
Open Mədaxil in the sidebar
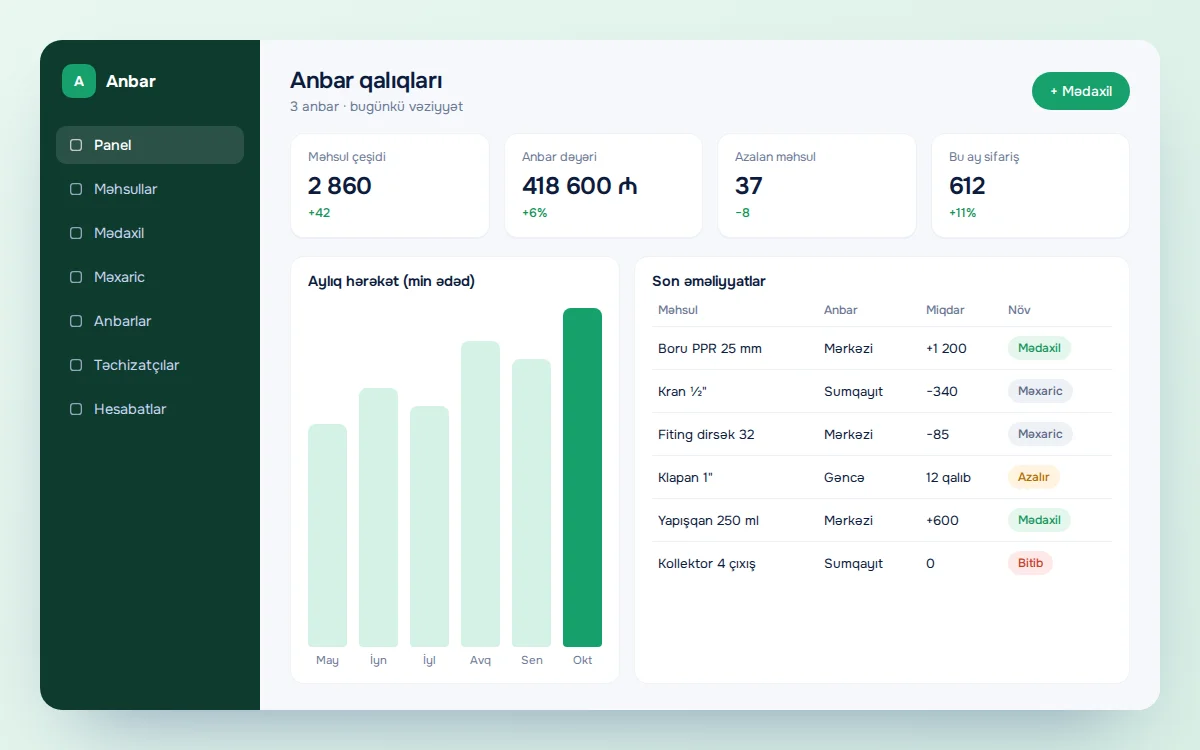click(x=150, y=233)
